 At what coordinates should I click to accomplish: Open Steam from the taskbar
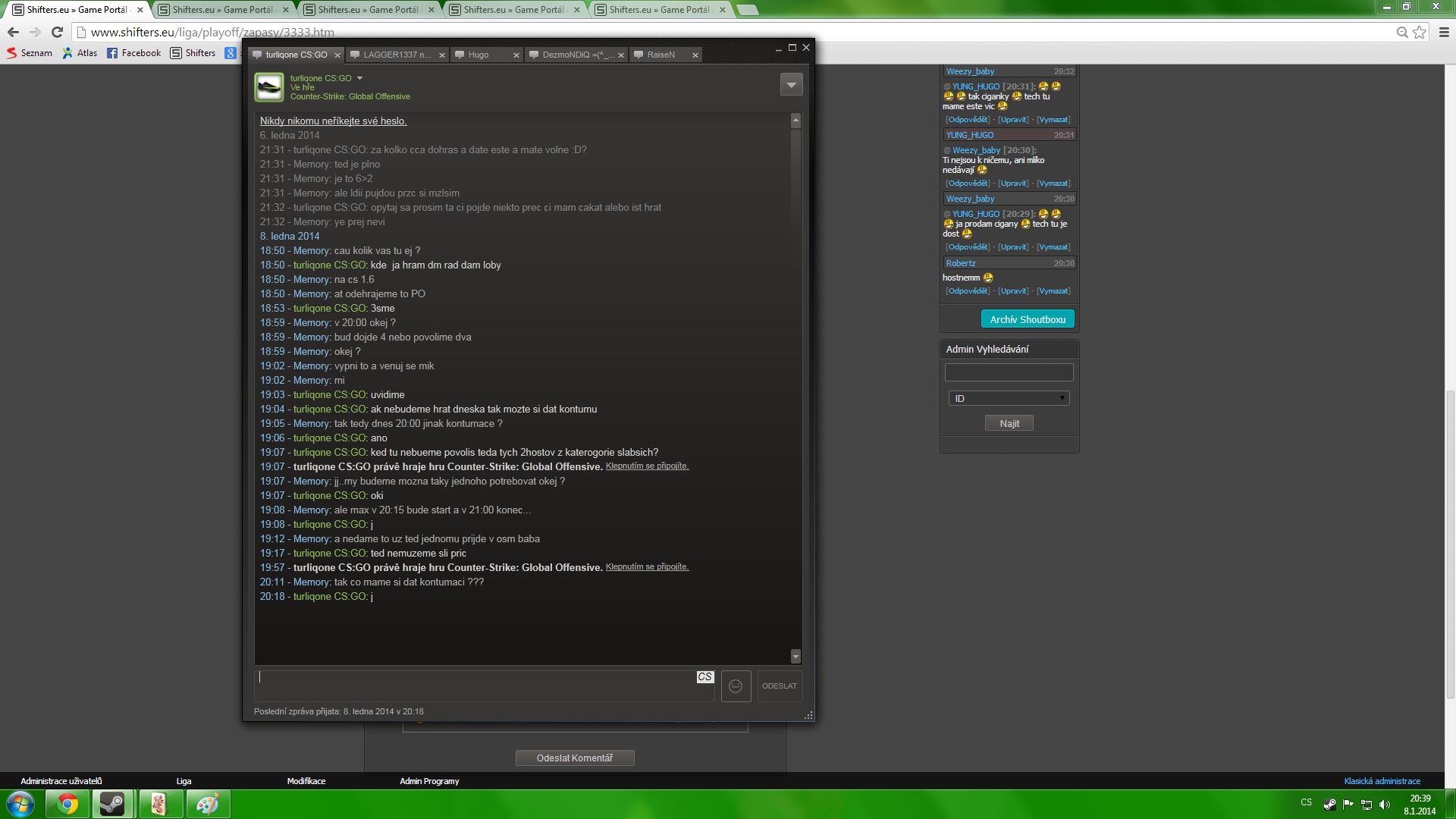(x=113, y=804)
